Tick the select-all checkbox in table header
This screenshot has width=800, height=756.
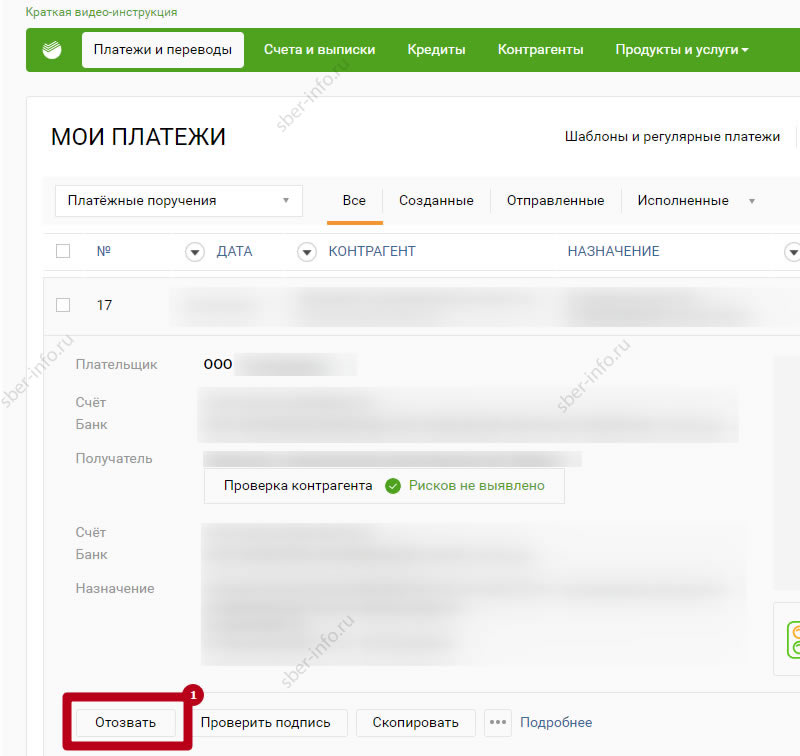point(63,251)
